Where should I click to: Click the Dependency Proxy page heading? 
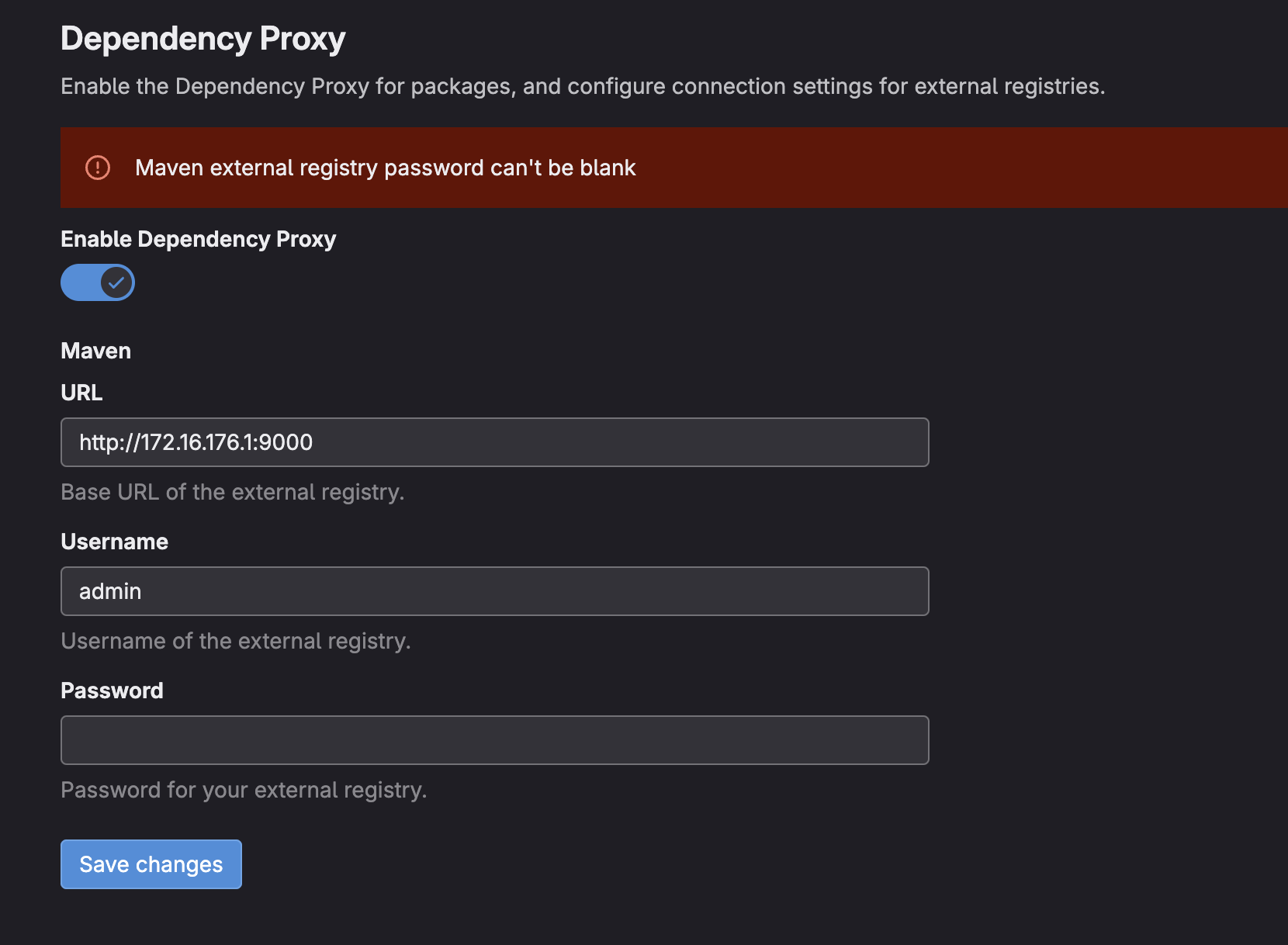[x=203, y=39]
